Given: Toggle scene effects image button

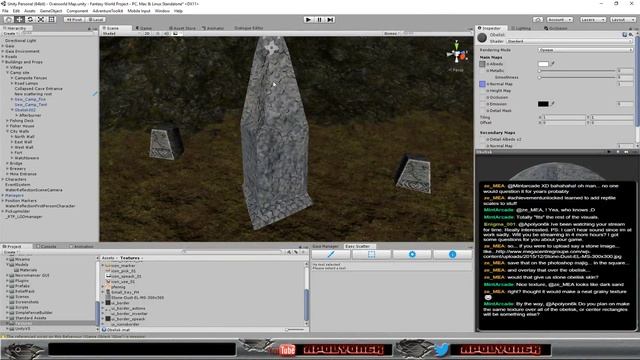Looking at the screenshot, I should (176, 33).
